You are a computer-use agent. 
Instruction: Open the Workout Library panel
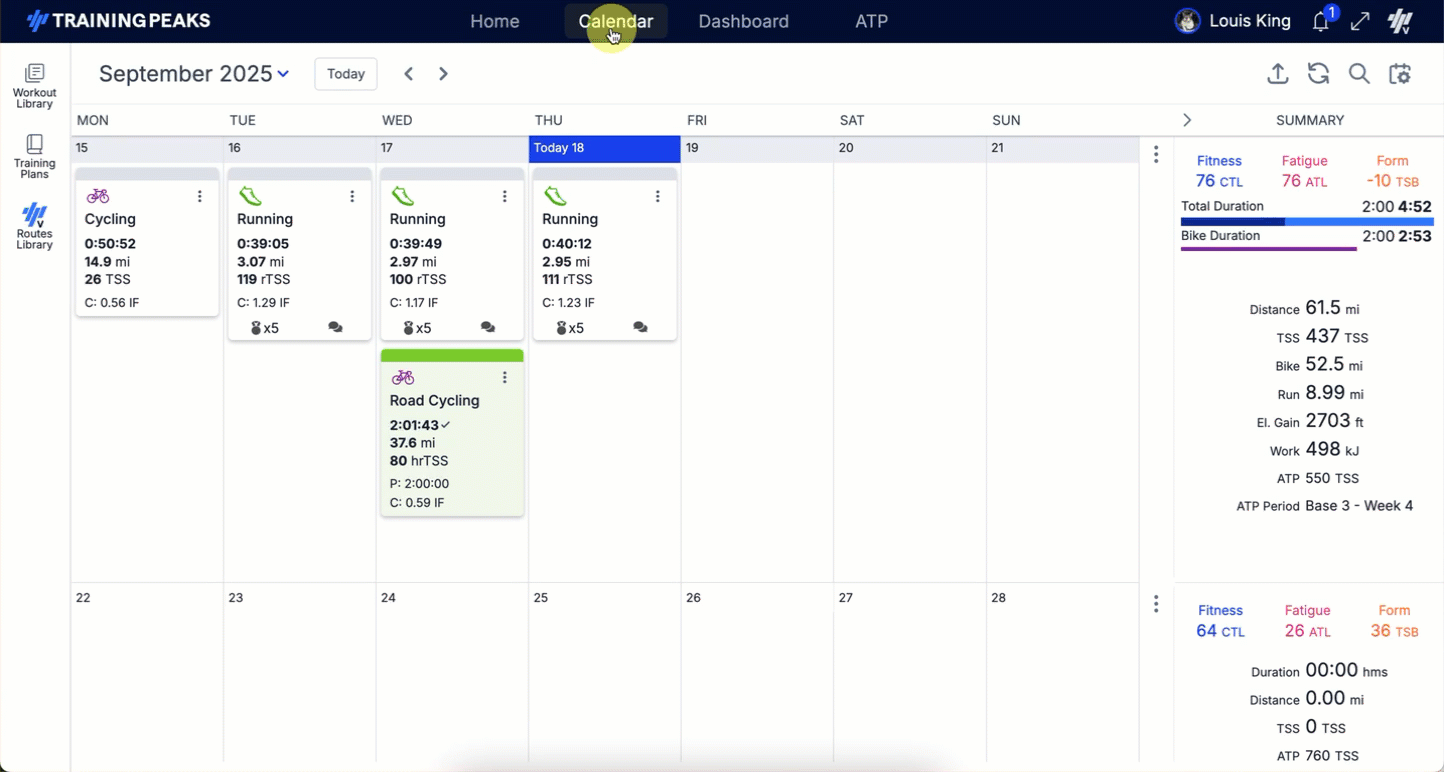34,86
